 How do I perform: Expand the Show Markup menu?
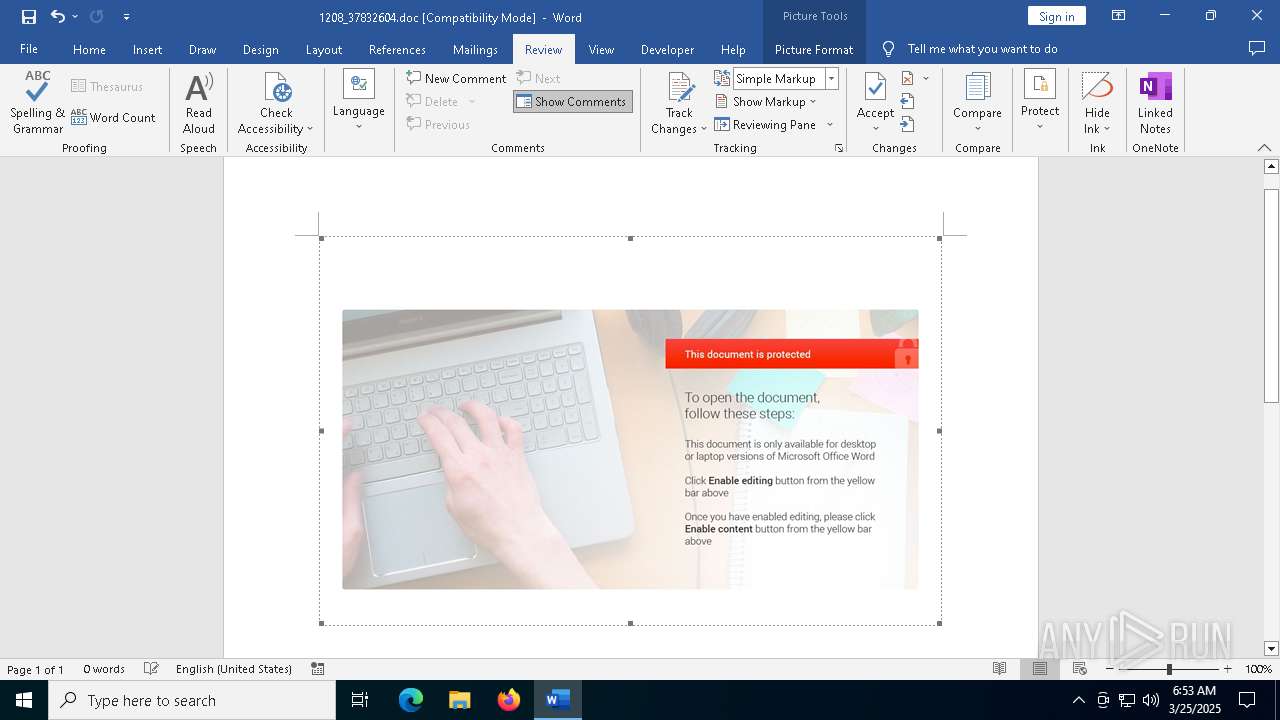[766, 101]
